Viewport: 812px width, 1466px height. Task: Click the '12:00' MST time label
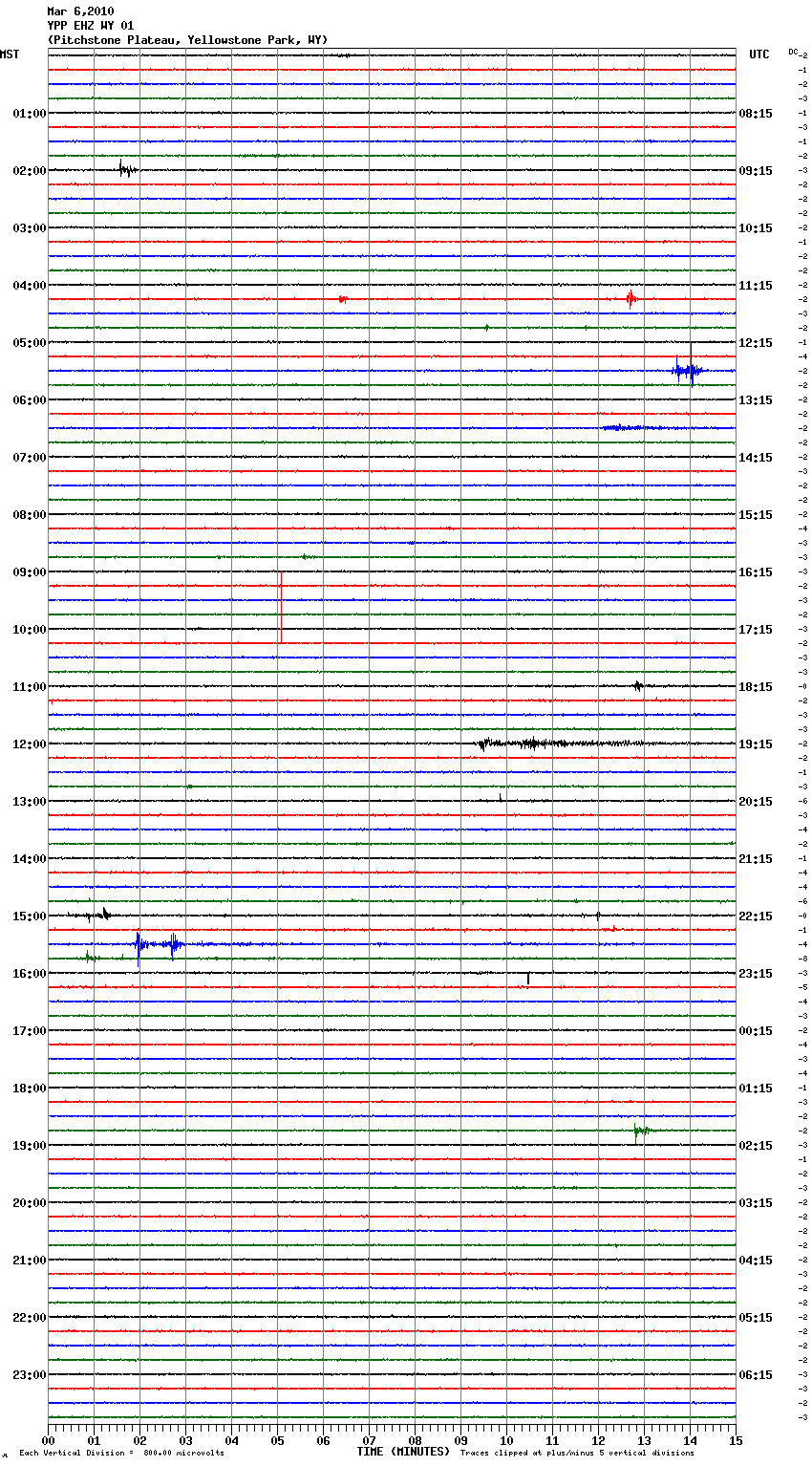[x=30, y=744]
